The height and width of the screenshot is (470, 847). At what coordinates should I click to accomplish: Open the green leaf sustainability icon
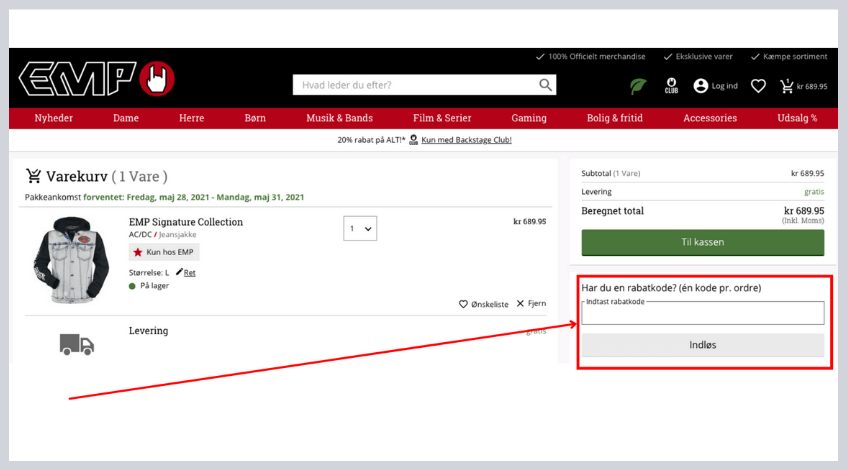tap(637, 86)
